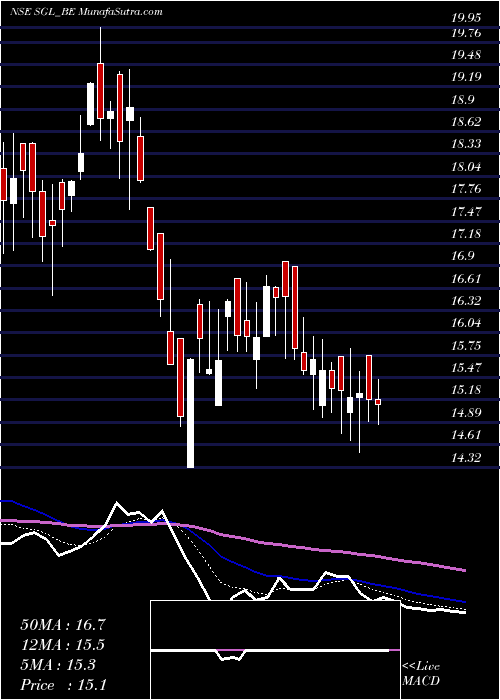The width and height of the screenshot is (500, 700).
Task: Click the 19.19 price axis label
Action: pyautogui.click(x=467, y=78)
